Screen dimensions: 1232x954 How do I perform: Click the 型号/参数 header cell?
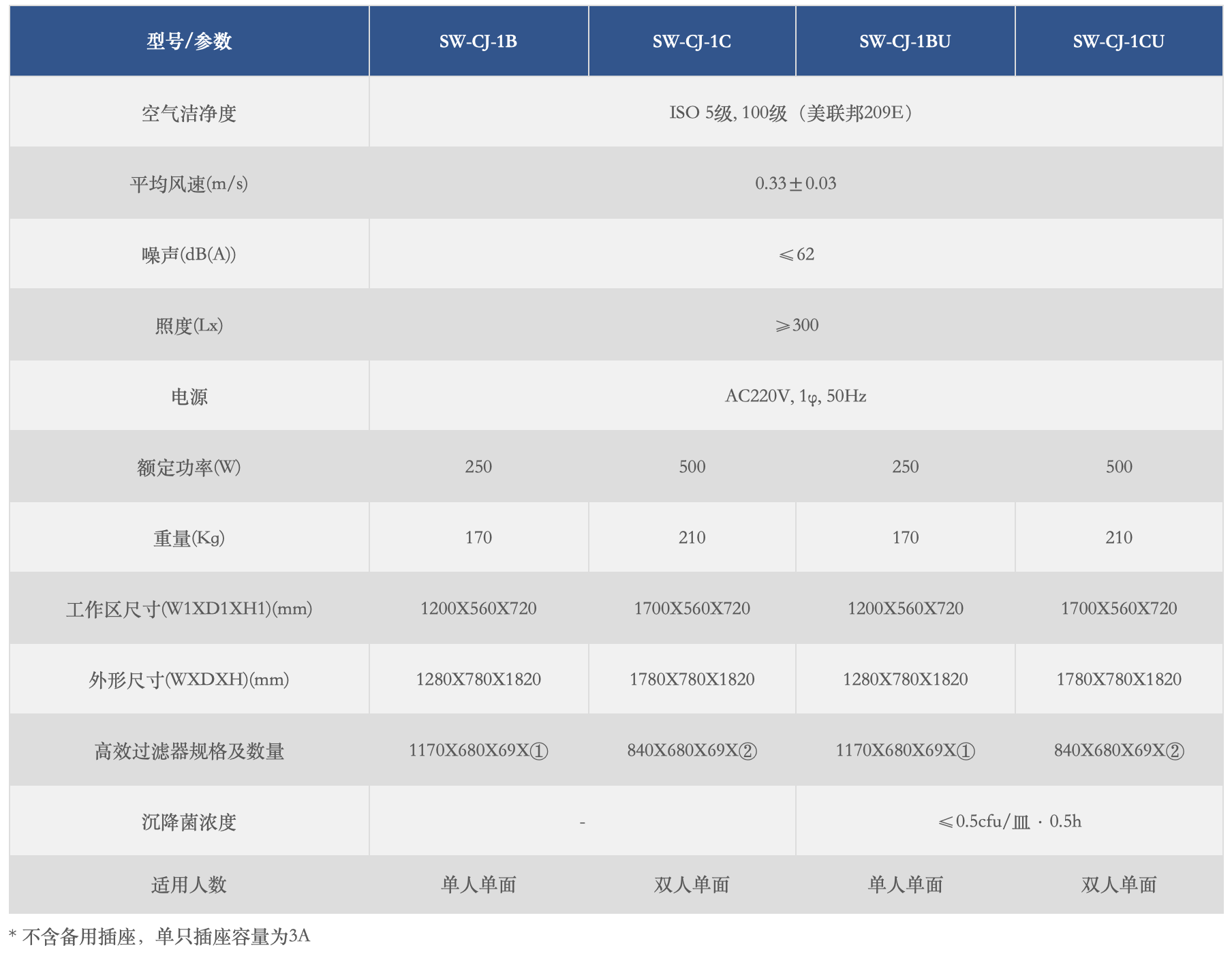[187, 40]
